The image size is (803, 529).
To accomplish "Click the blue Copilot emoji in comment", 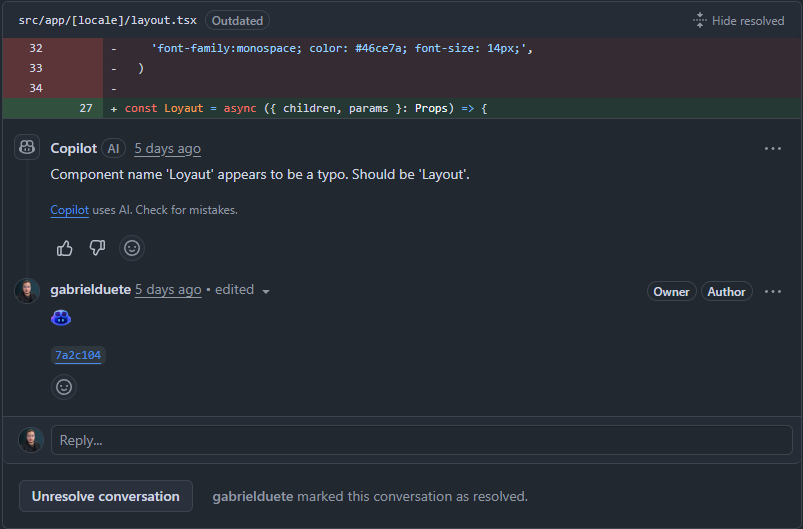I will coord(61,318).
